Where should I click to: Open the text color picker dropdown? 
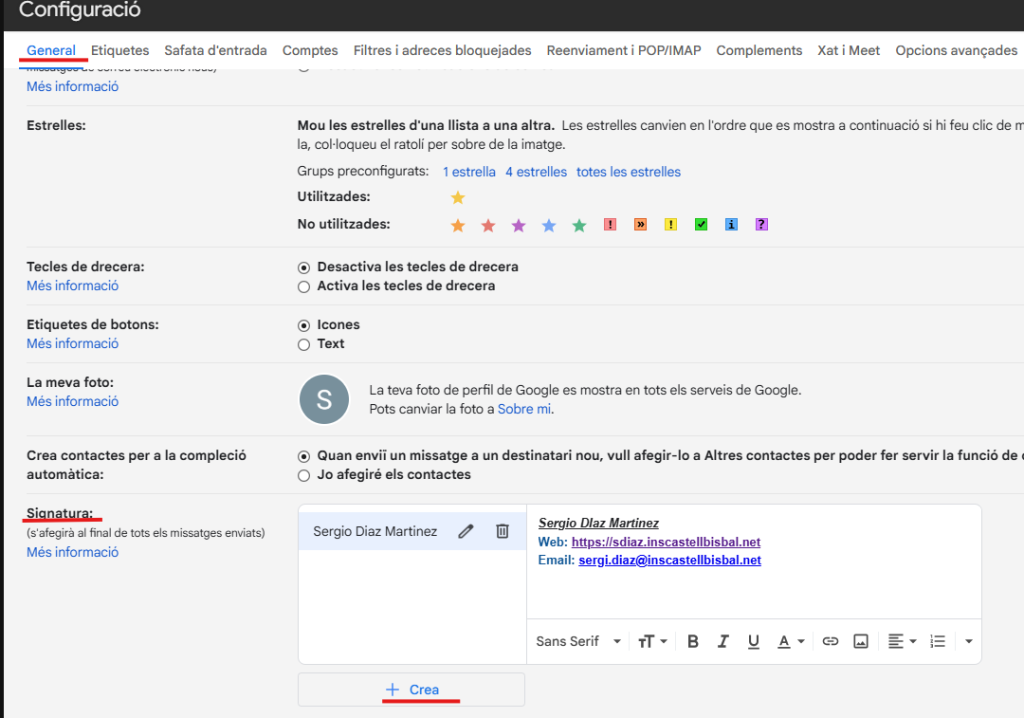(x=791, y=641)
